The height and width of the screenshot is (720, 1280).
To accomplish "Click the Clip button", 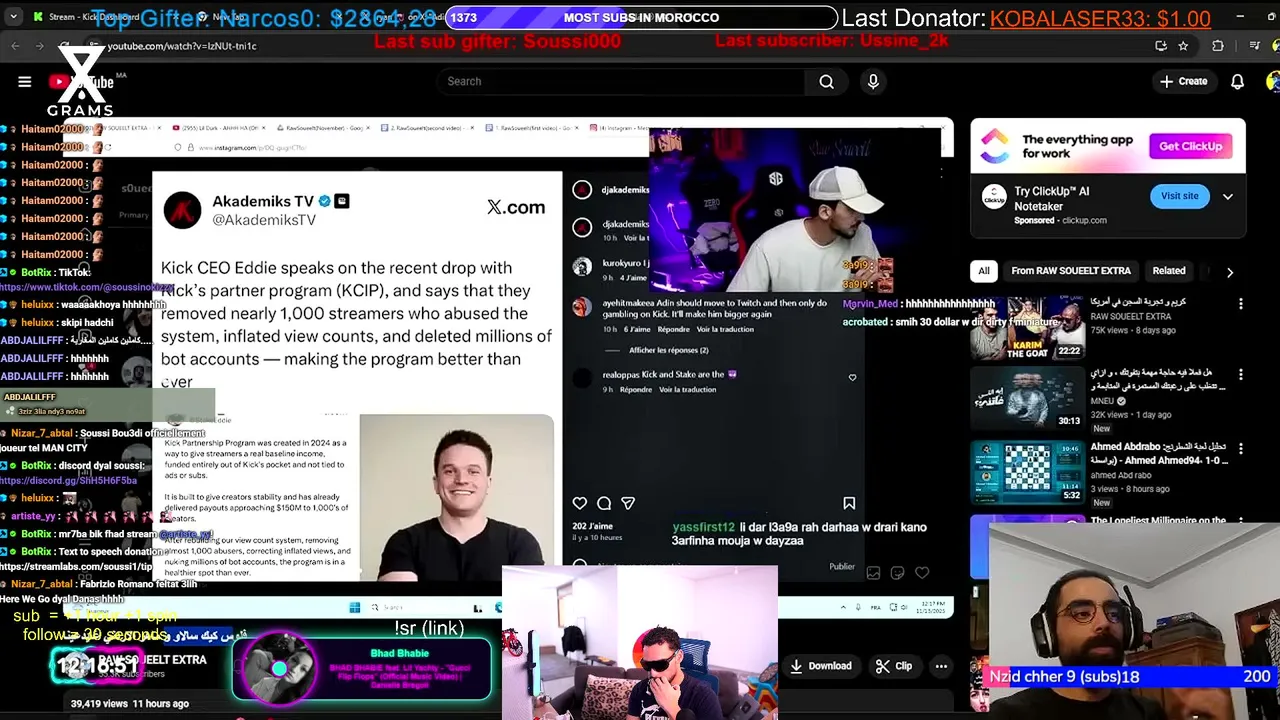I will click(x=894, y=666).
